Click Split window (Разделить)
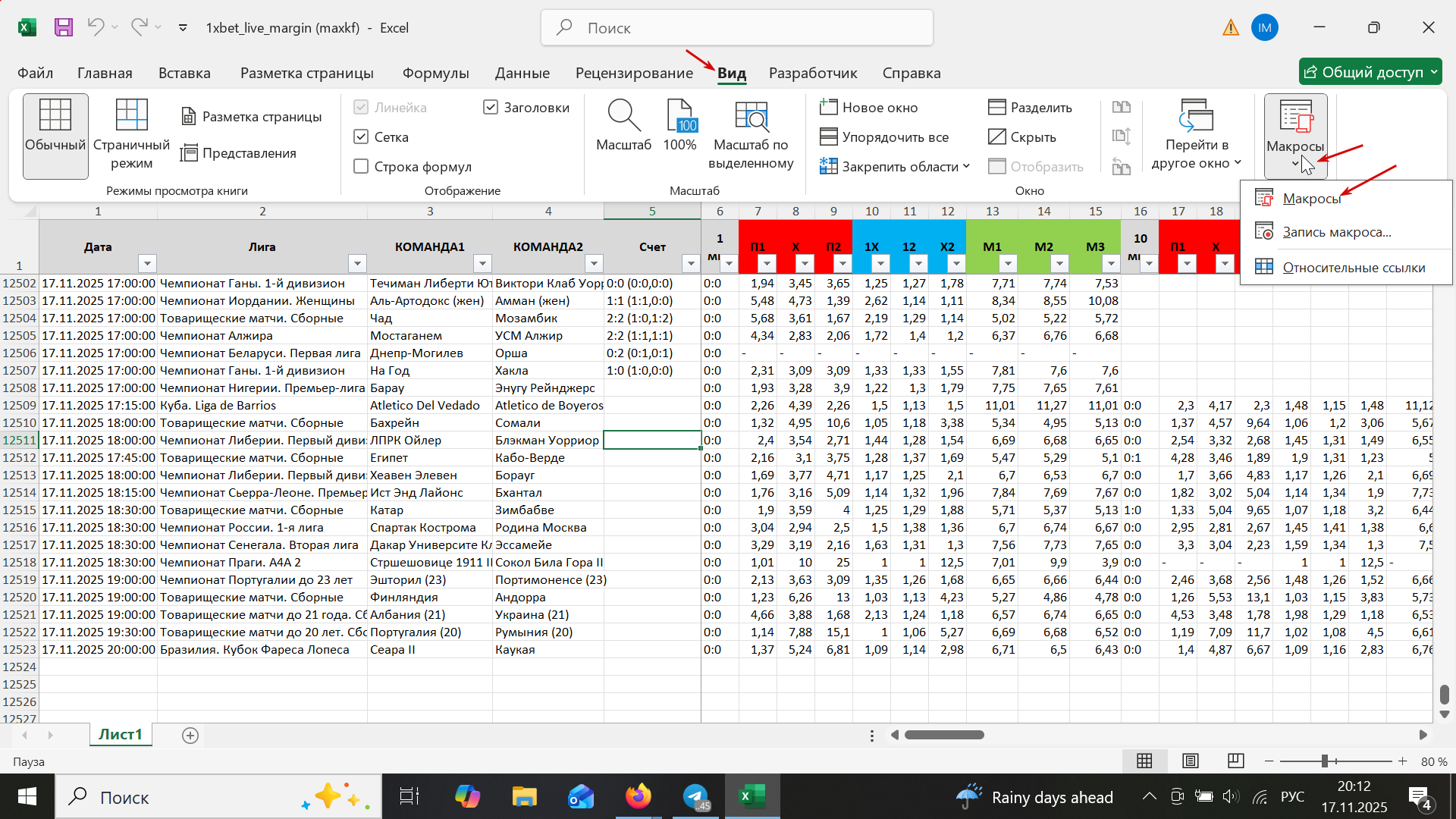This screenshot has height=819, width=1456. pyautogui.click(x=1030, y=108)
